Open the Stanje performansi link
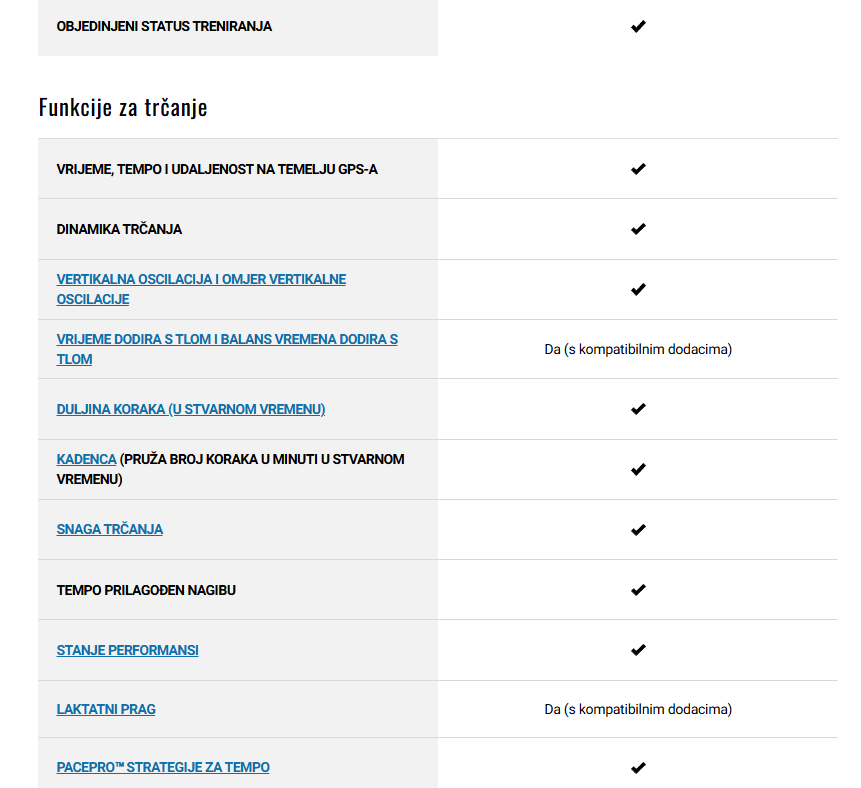 pyautogui.click(x=127, y=650)
